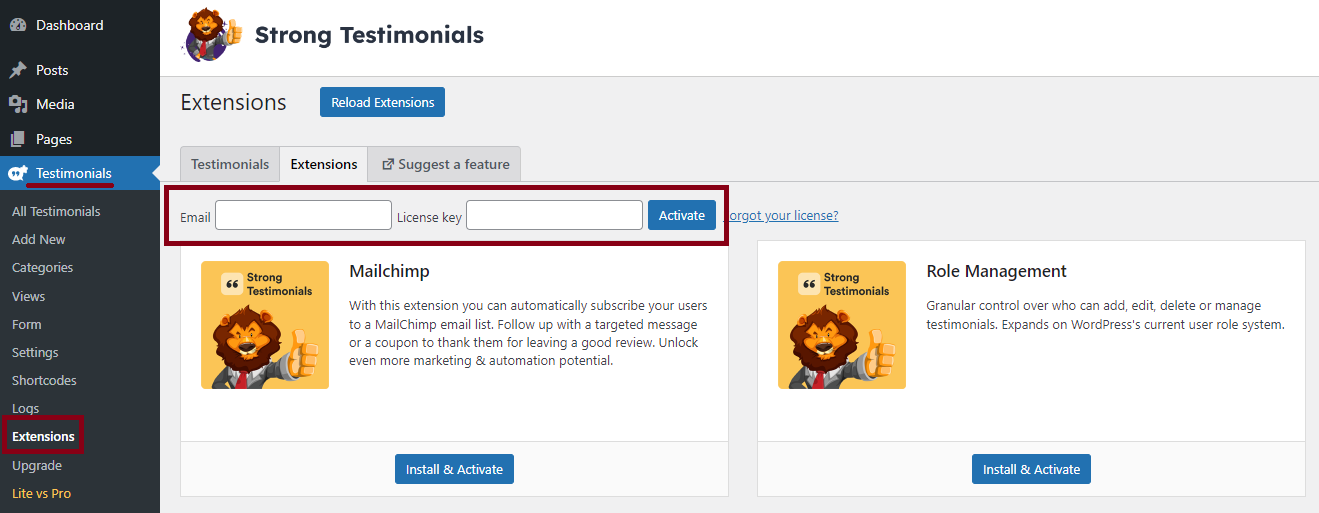Screen dimensions: 1319x513
Task: Click the Reload Extensions button
Action: [382, 102]
